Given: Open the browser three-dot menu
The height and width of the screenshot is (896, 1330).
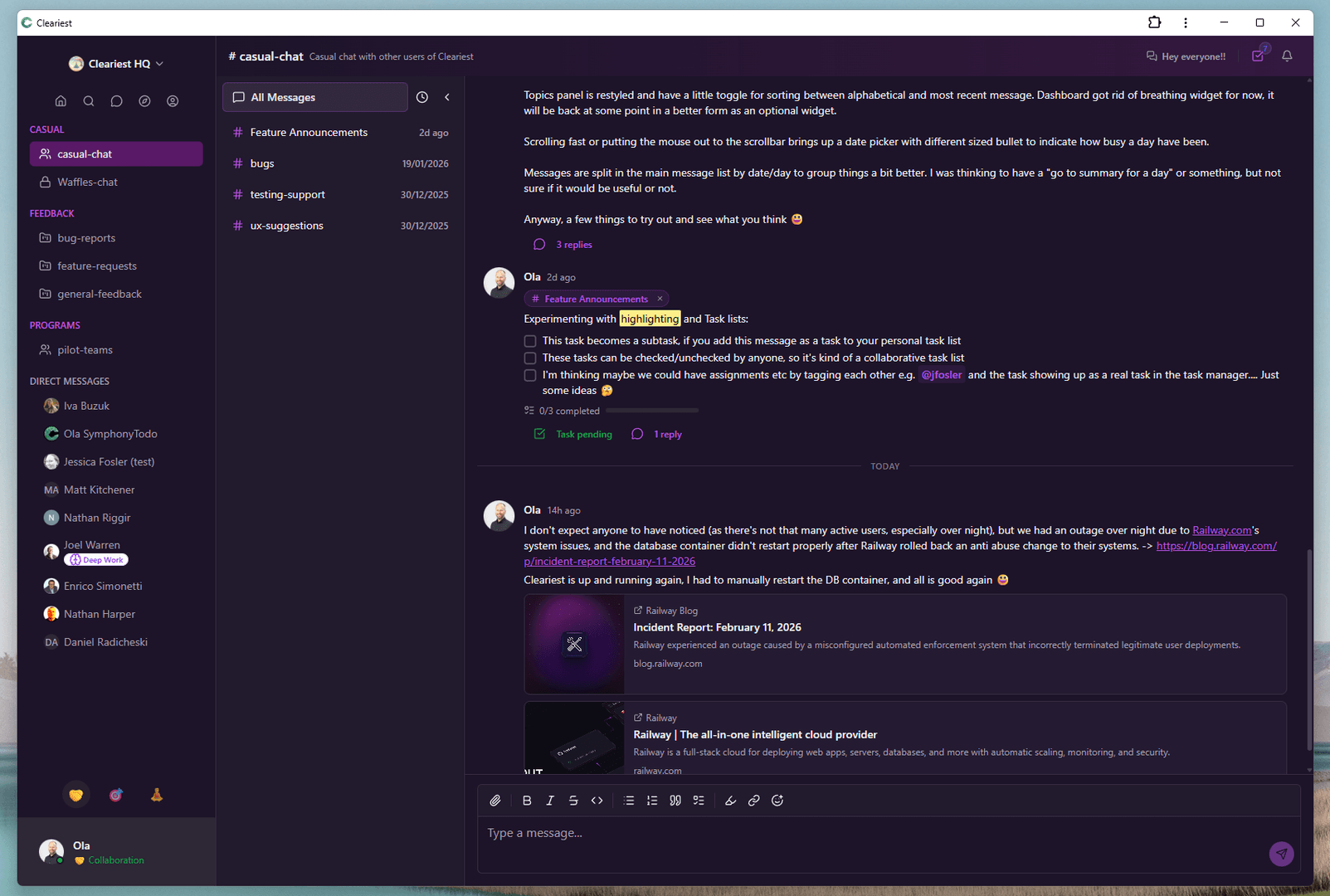Looking at the screenshot, I should pyautogui.click(x=1186, y=22).
